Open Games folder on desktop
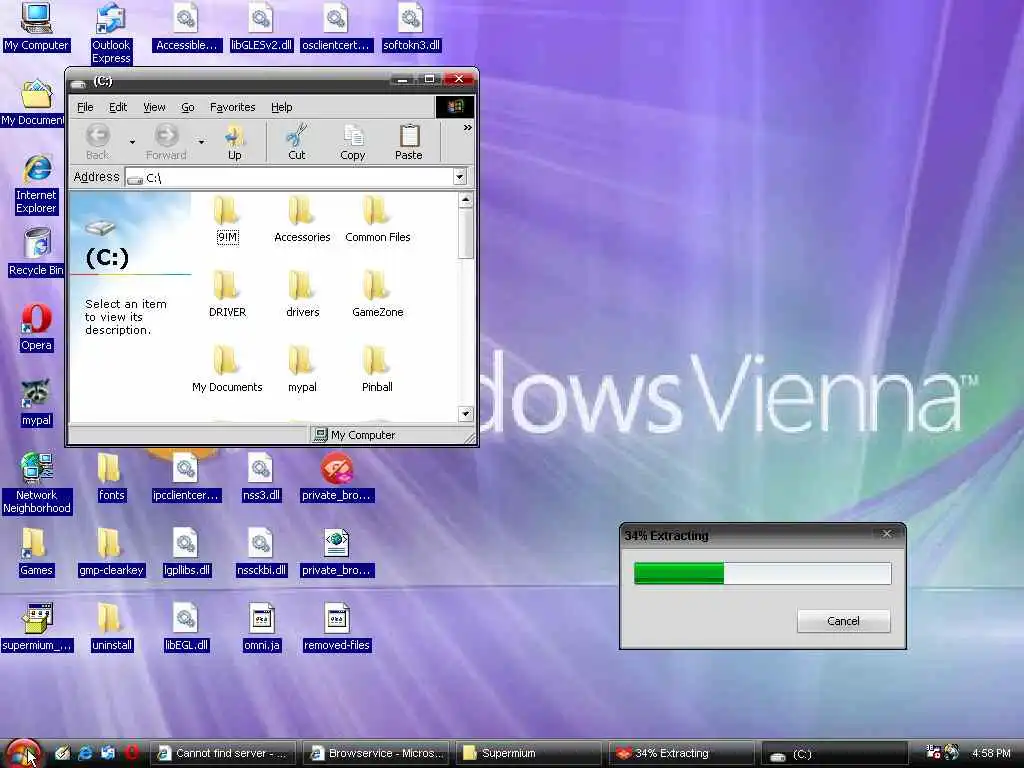 [x=36, y=552]
